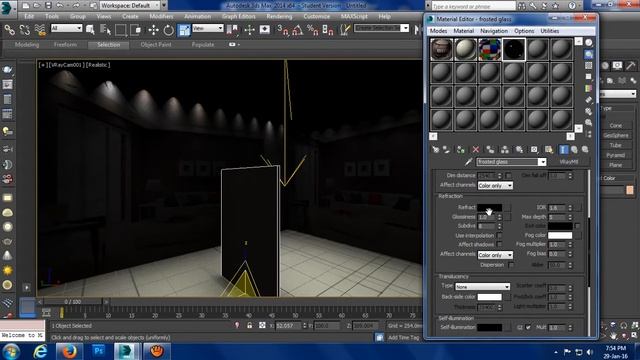Click the highlighted Select and Scale tool

[x=184, y=30]
